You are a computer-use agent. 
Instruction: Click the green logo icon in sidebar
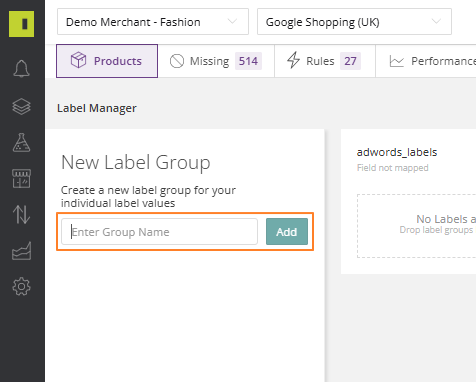[x=21, y=24]
